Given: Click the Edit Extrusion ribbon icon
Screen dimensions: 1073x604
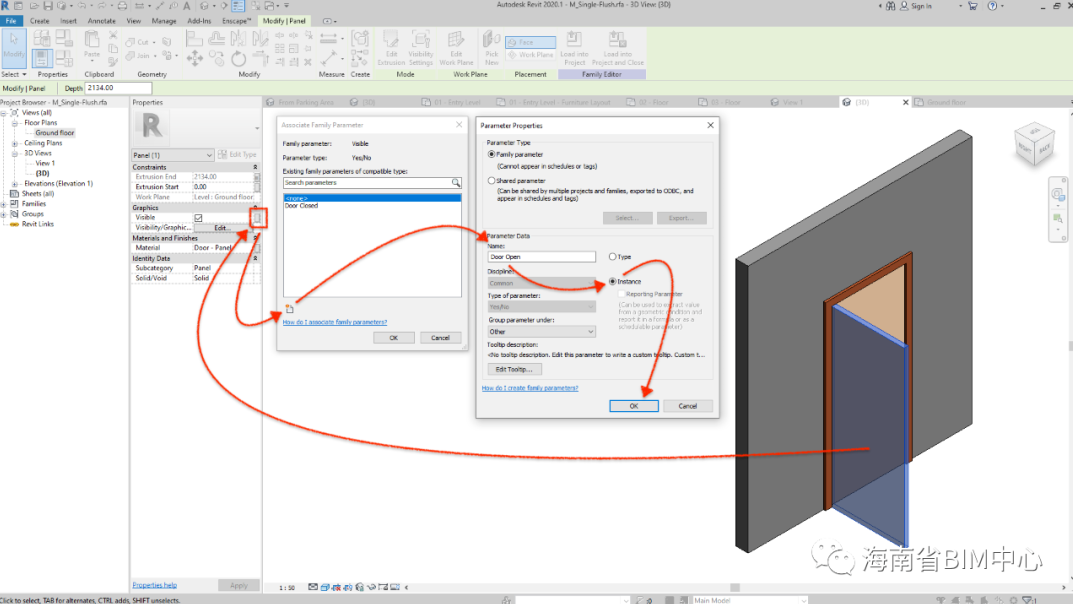Looking at the screenshot, I should click(391, 46).
